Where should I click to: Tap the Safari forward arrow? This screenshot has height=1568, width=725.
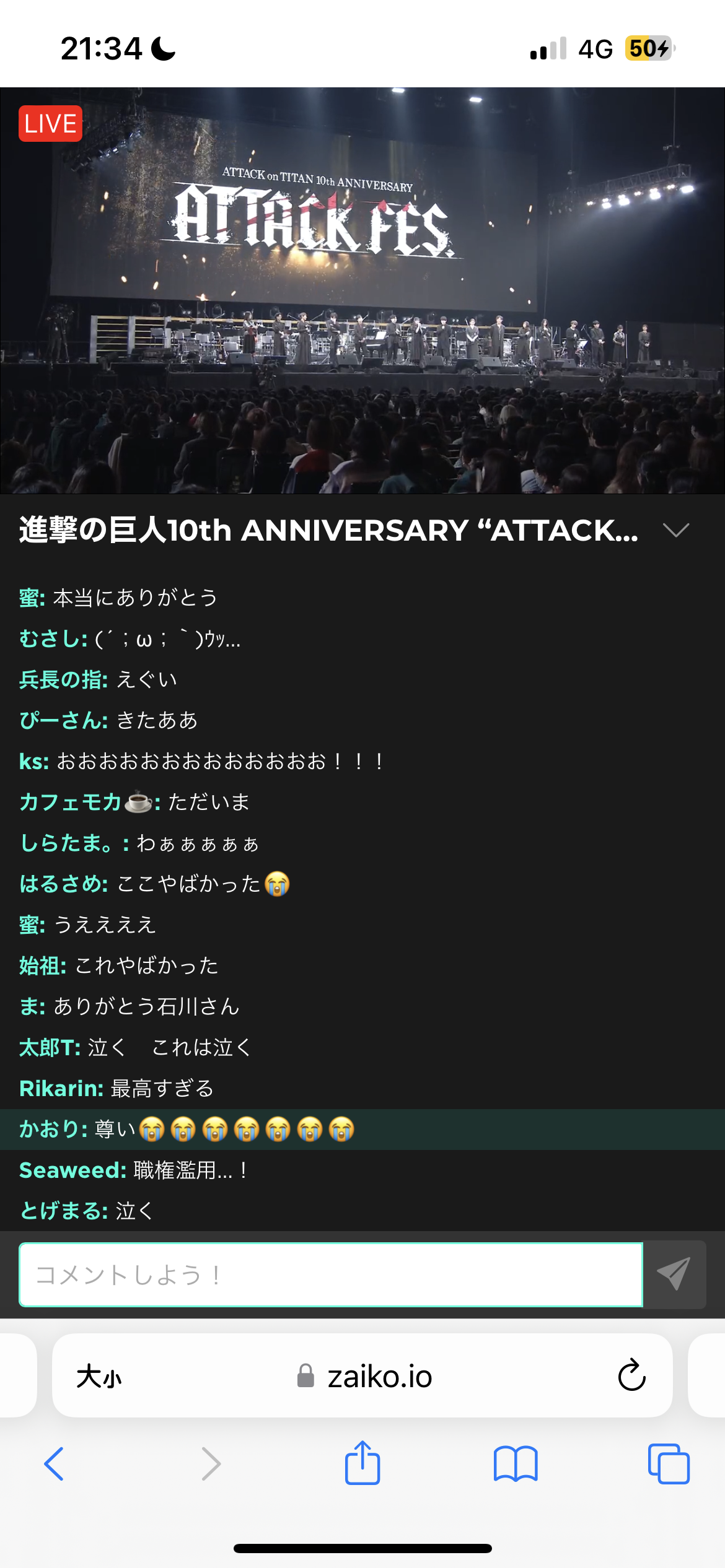point(211,1464)
